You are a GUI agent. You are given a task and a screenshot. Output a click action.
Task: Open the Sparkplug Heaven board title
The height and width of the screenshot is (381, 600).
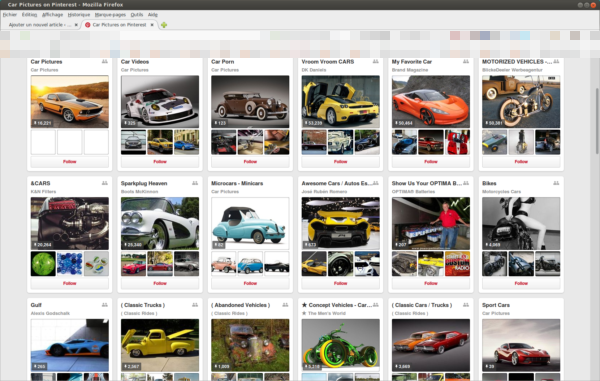(x=144, y=183)
